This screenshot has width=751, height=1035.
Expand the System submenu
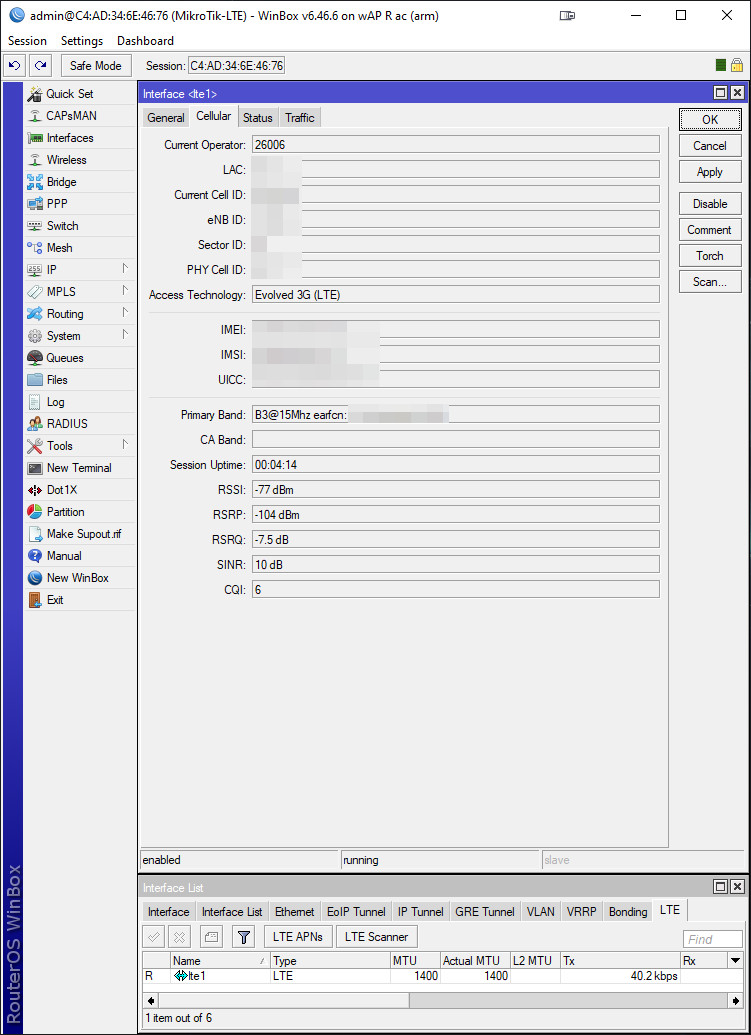pos(125,335)
